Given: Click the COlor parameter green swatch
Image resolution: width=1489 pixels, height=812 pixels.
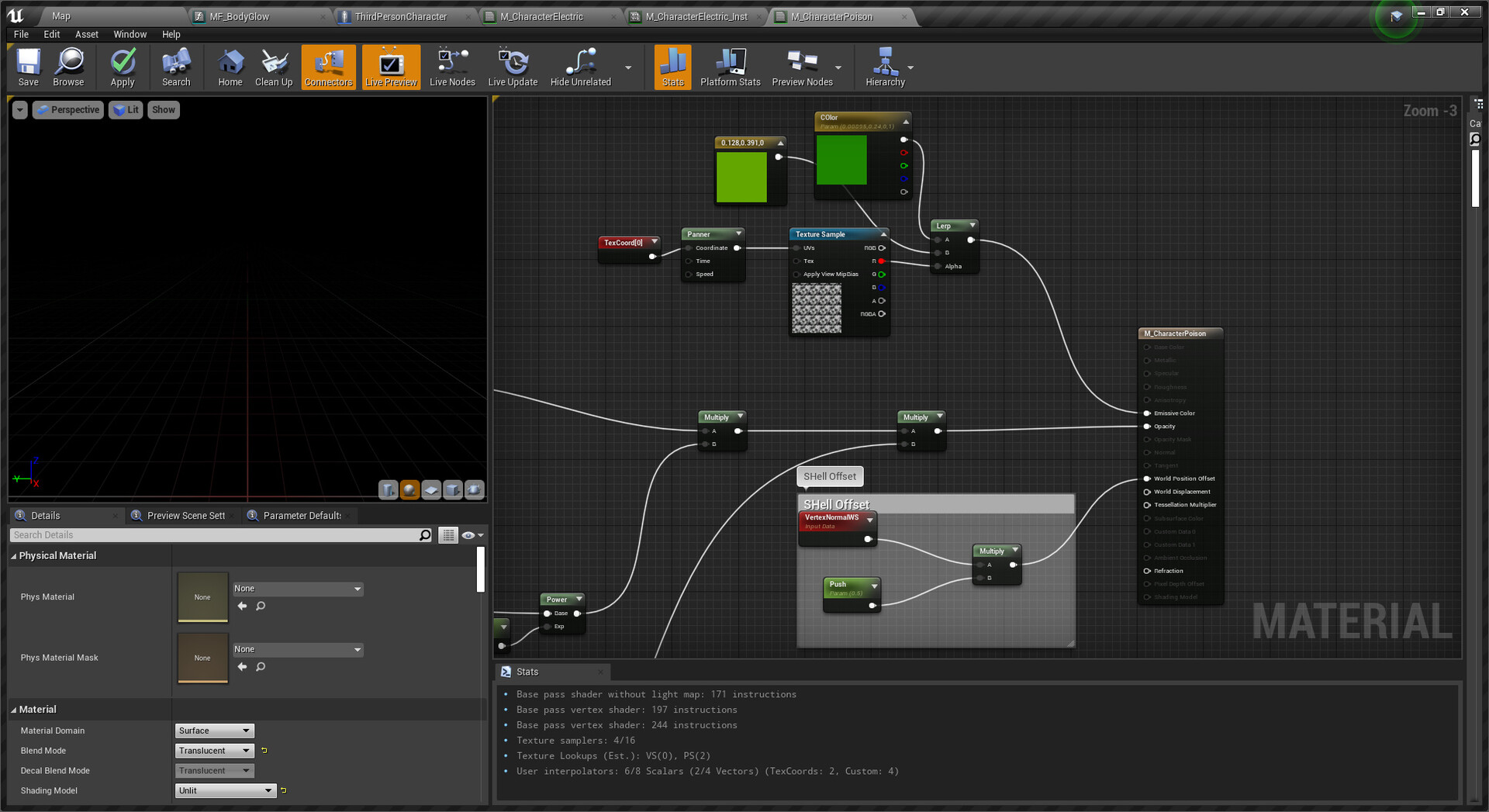Looking at the screenshot, I should [841, 160].
